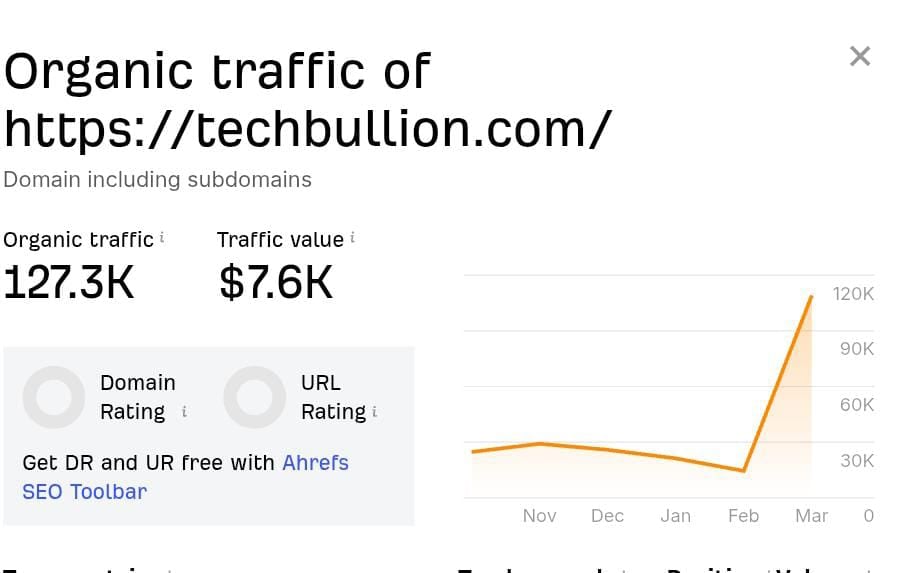Select the Dec label on chart axis

pos(607,516)
